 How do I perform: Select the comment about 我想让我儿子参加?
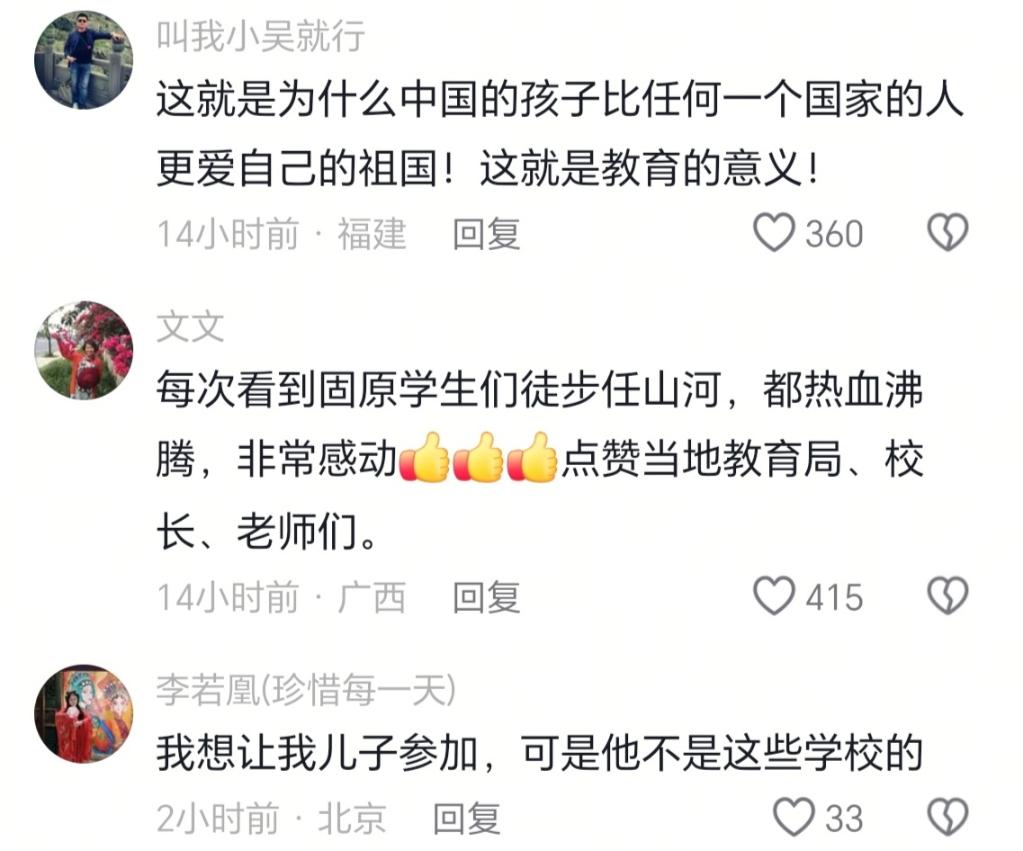[540, 752]
